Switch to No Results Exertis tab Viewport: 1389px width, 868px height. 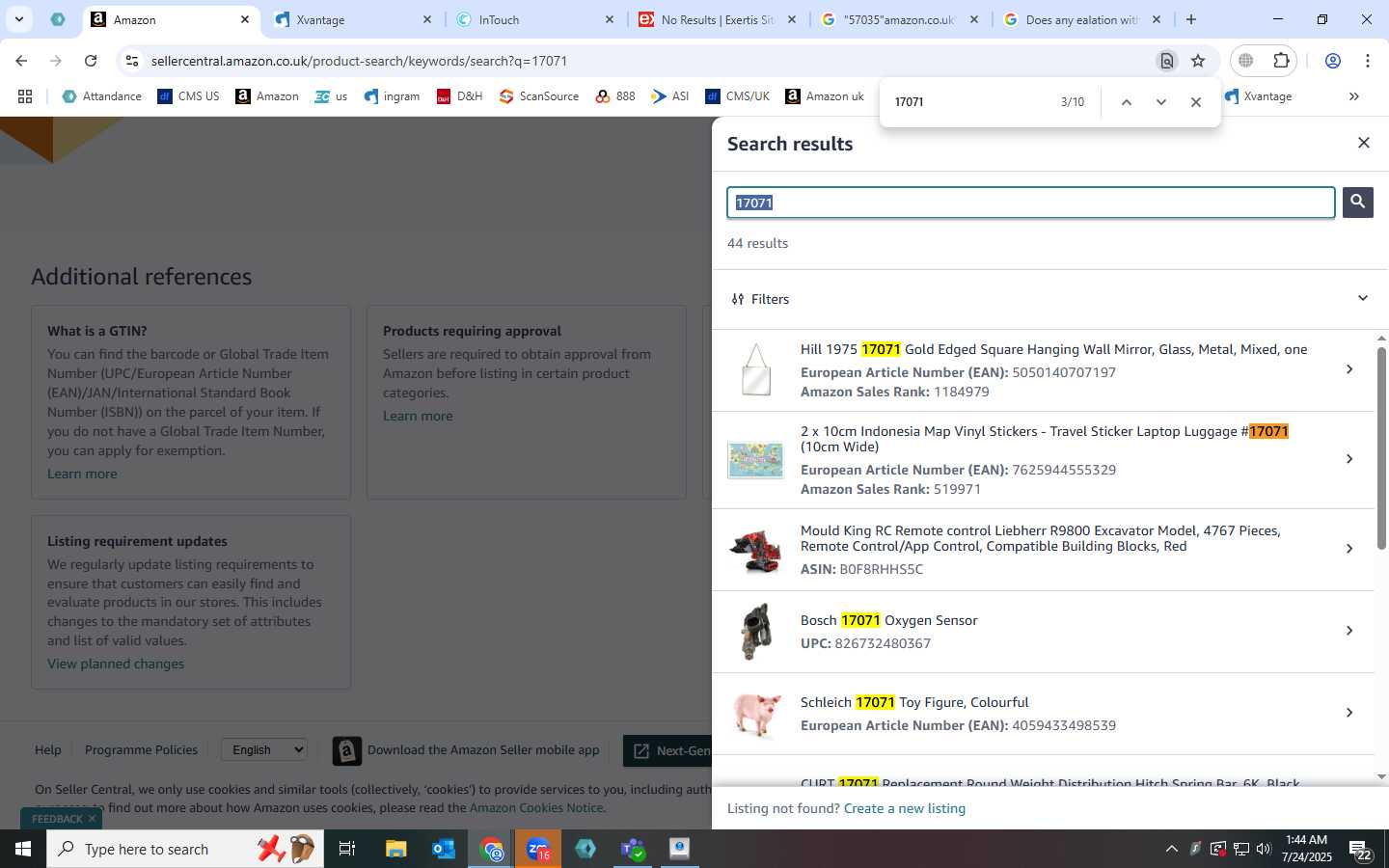click(x=718, y=19)
